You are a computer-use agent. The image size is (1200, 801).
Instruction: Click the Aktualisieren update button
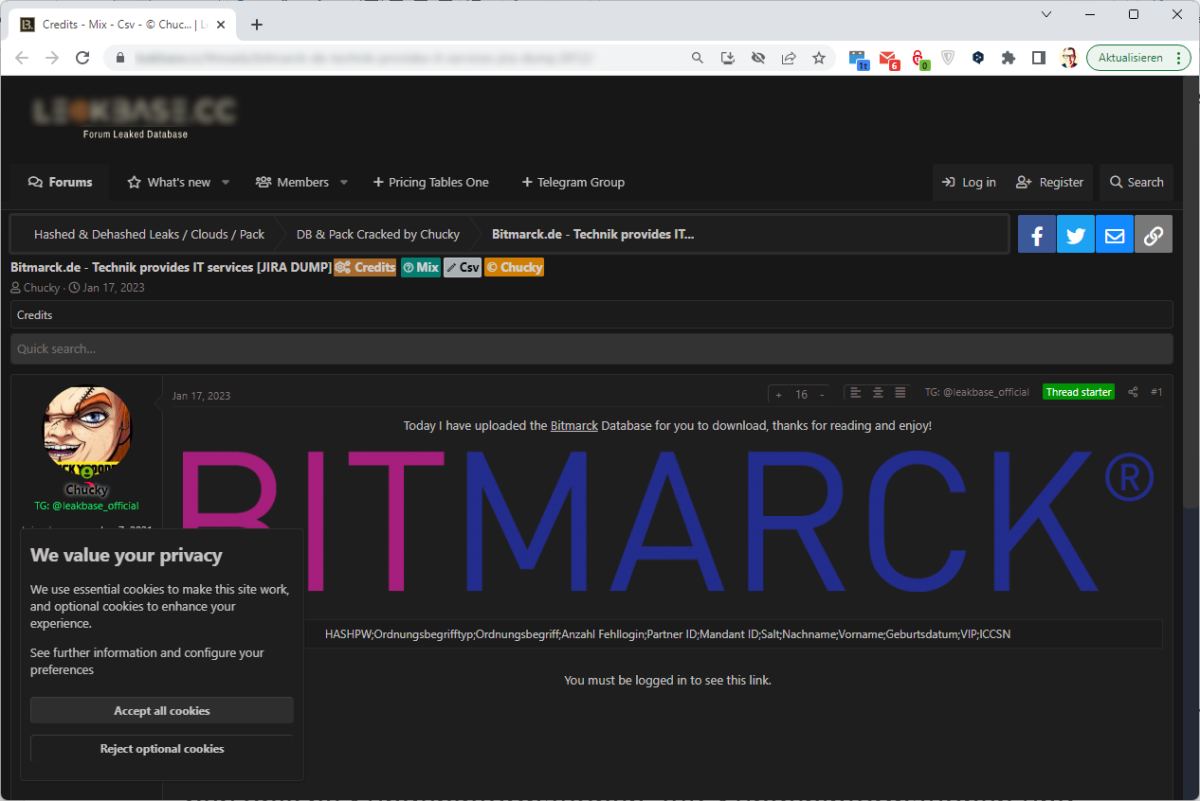(1130, 58)
